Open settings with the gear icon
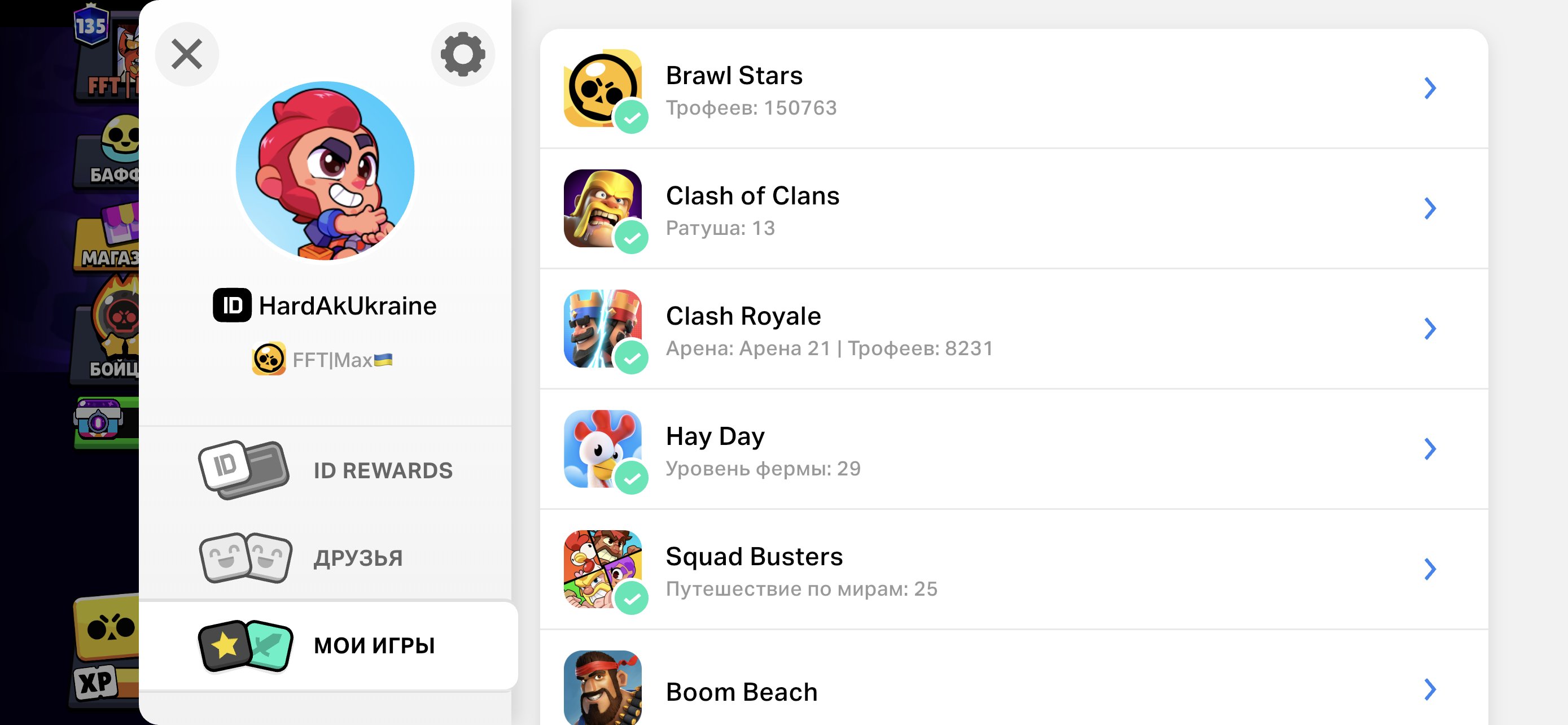1568x725 pixels. (x=463, y=54)
